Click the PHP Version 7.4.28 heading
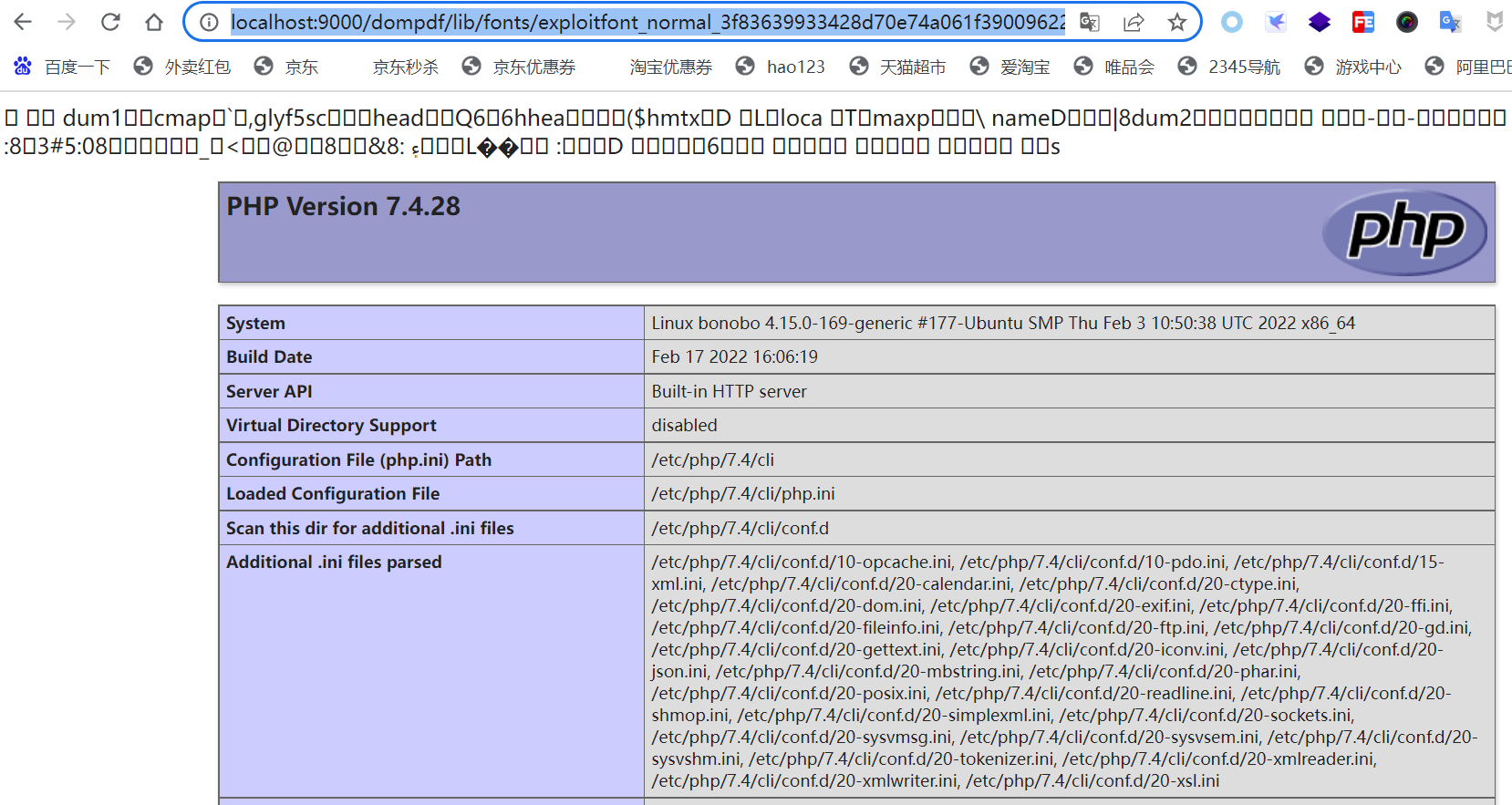This screenshot has height=805, width=1512. (x=343, y=206)
